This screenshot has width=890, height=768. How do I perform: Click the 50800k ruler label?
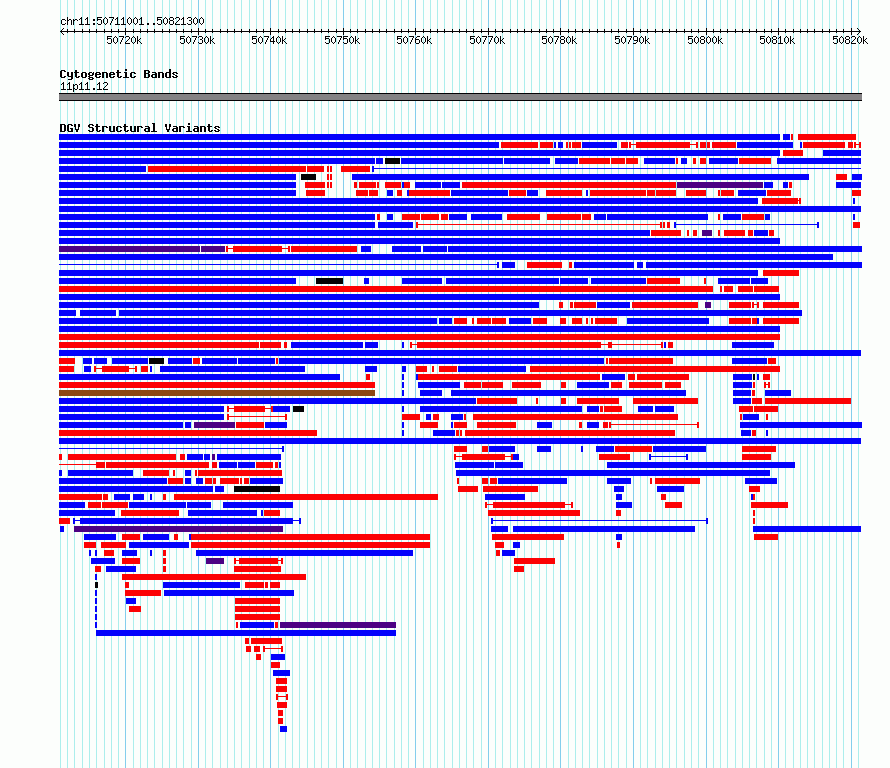pos(705,40)
